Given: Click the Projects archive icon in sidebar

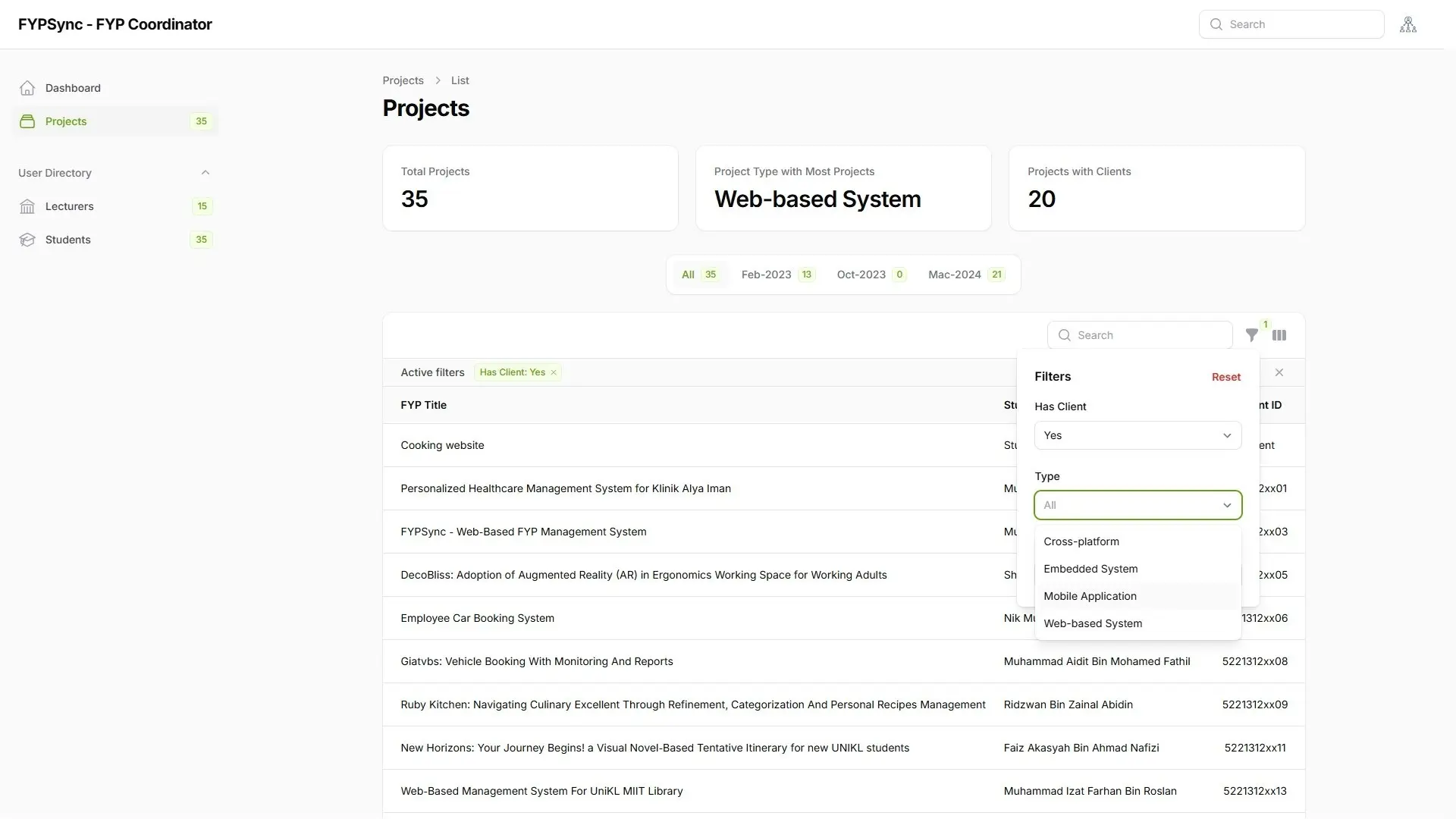Looking at the screenshot, I should 27,121.
